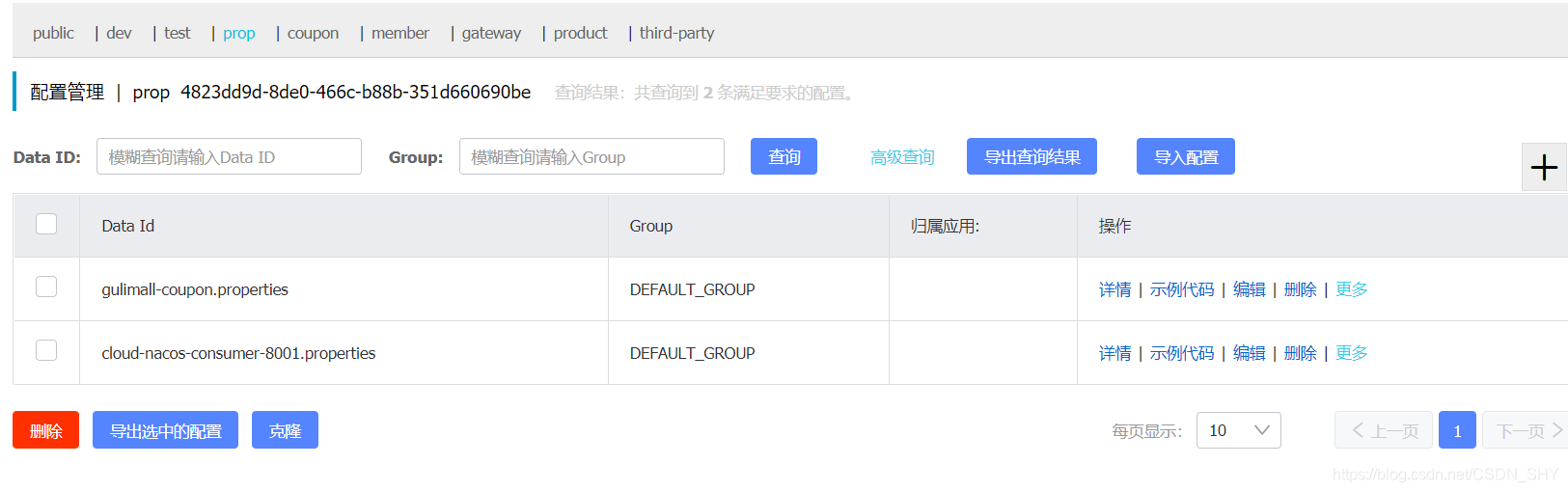Open 示例代码 for gulimall-coupon.properties
This screenshot has height=492, width=1568.
coord(1182,289)
